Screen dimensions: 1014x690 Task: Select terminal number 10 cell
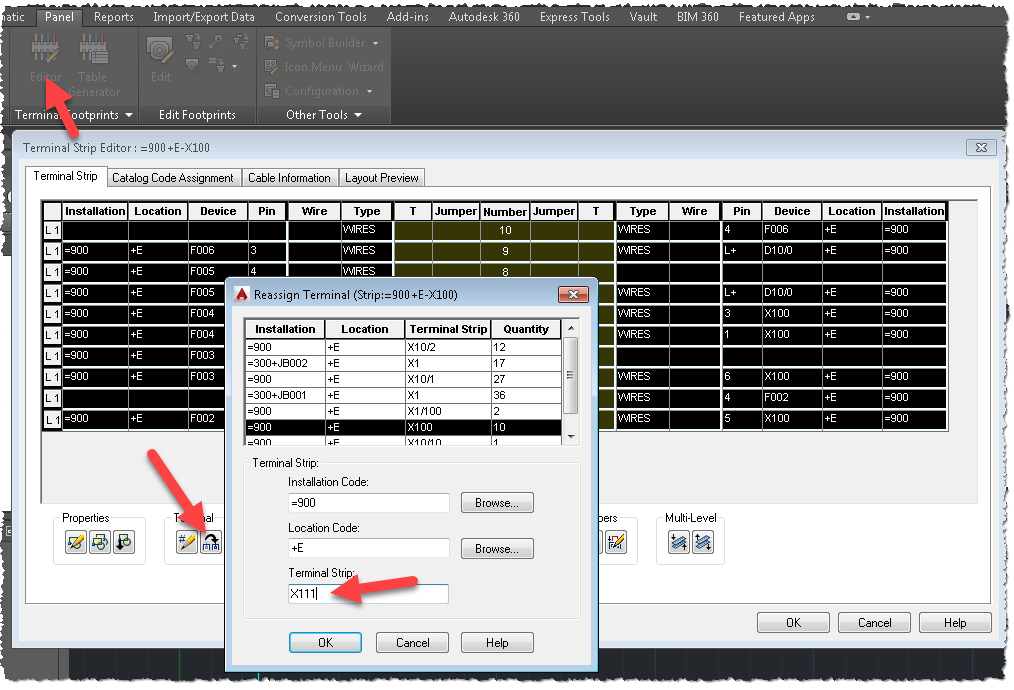point(505,230)
